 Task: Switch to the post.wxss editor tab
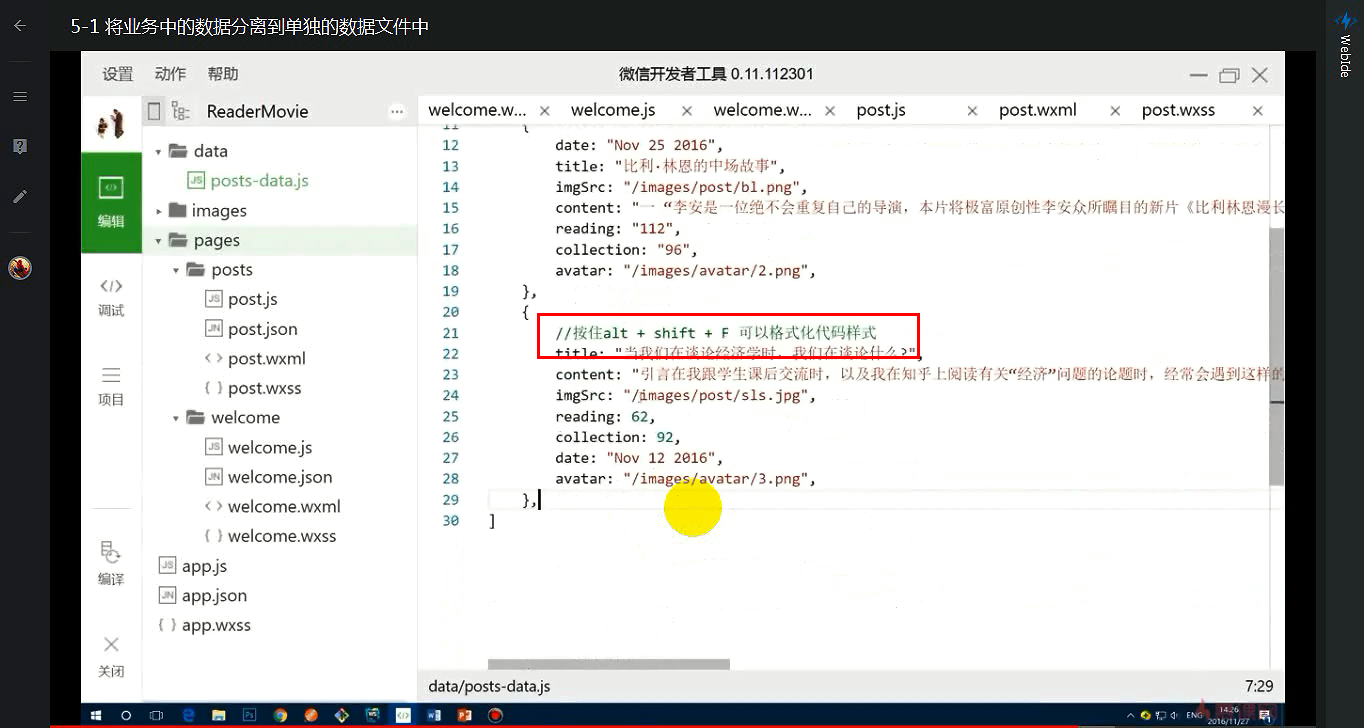click(1178, 110)
